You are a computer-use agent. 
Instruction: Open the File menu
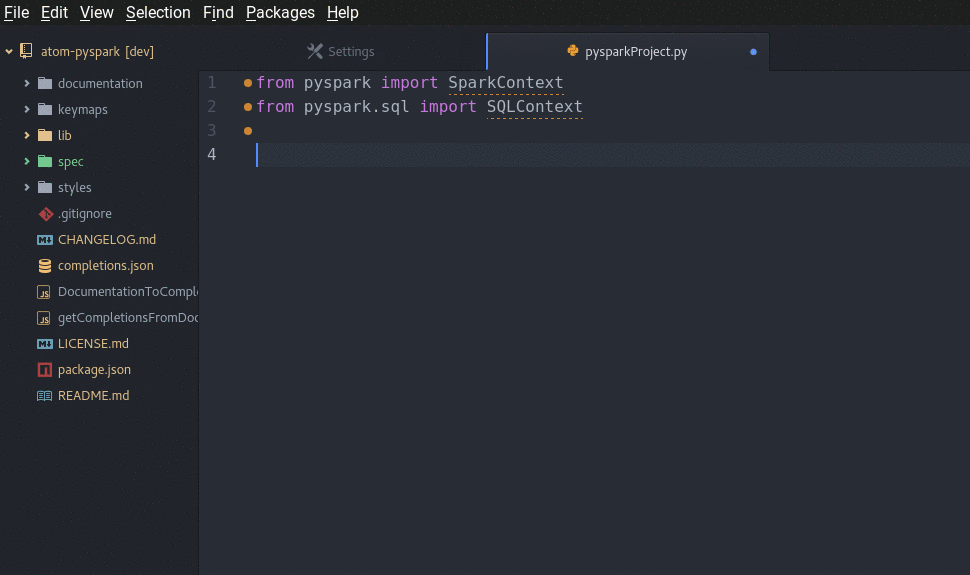17,12
